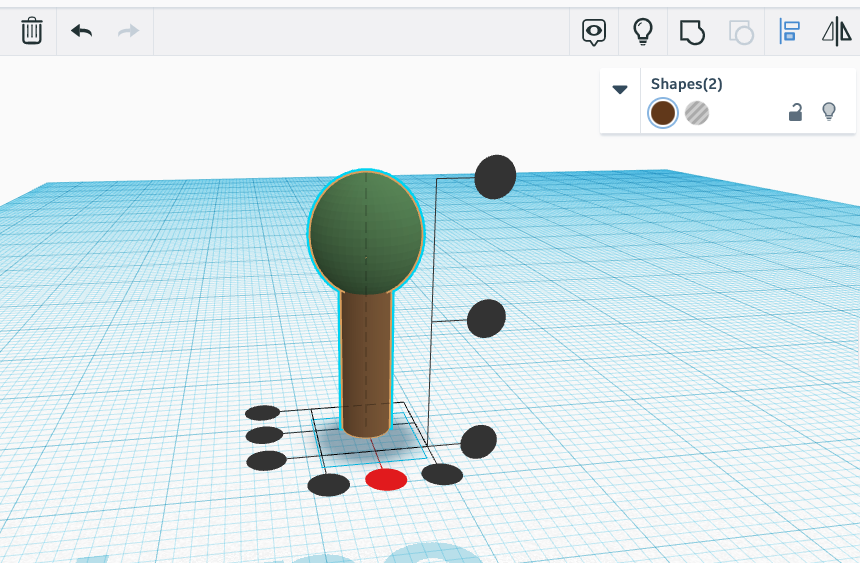The image size is (860, 563).
Task: Redo the undone action
Action: click(128, 31)
